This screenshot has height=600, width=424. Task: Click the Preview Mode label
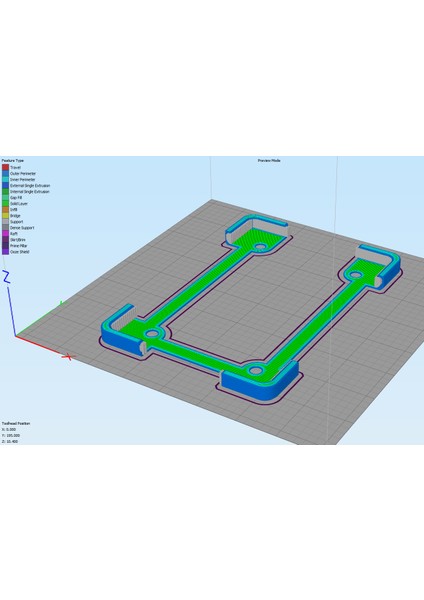269,161
